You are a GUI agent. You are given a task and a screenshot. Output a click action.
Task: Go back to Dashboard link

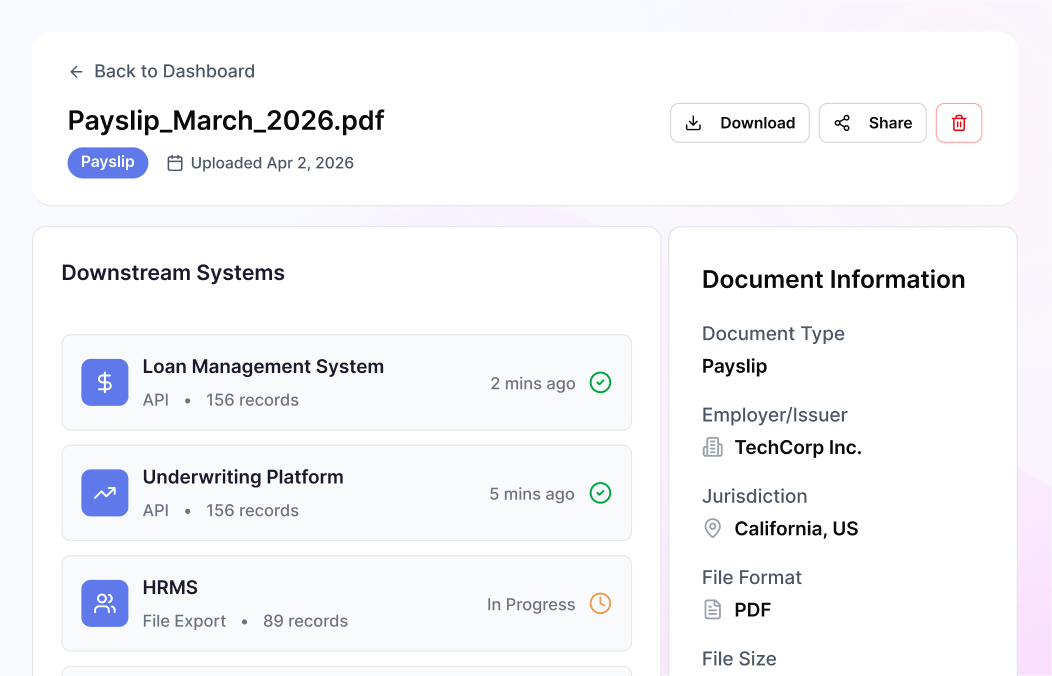point(162,71)
